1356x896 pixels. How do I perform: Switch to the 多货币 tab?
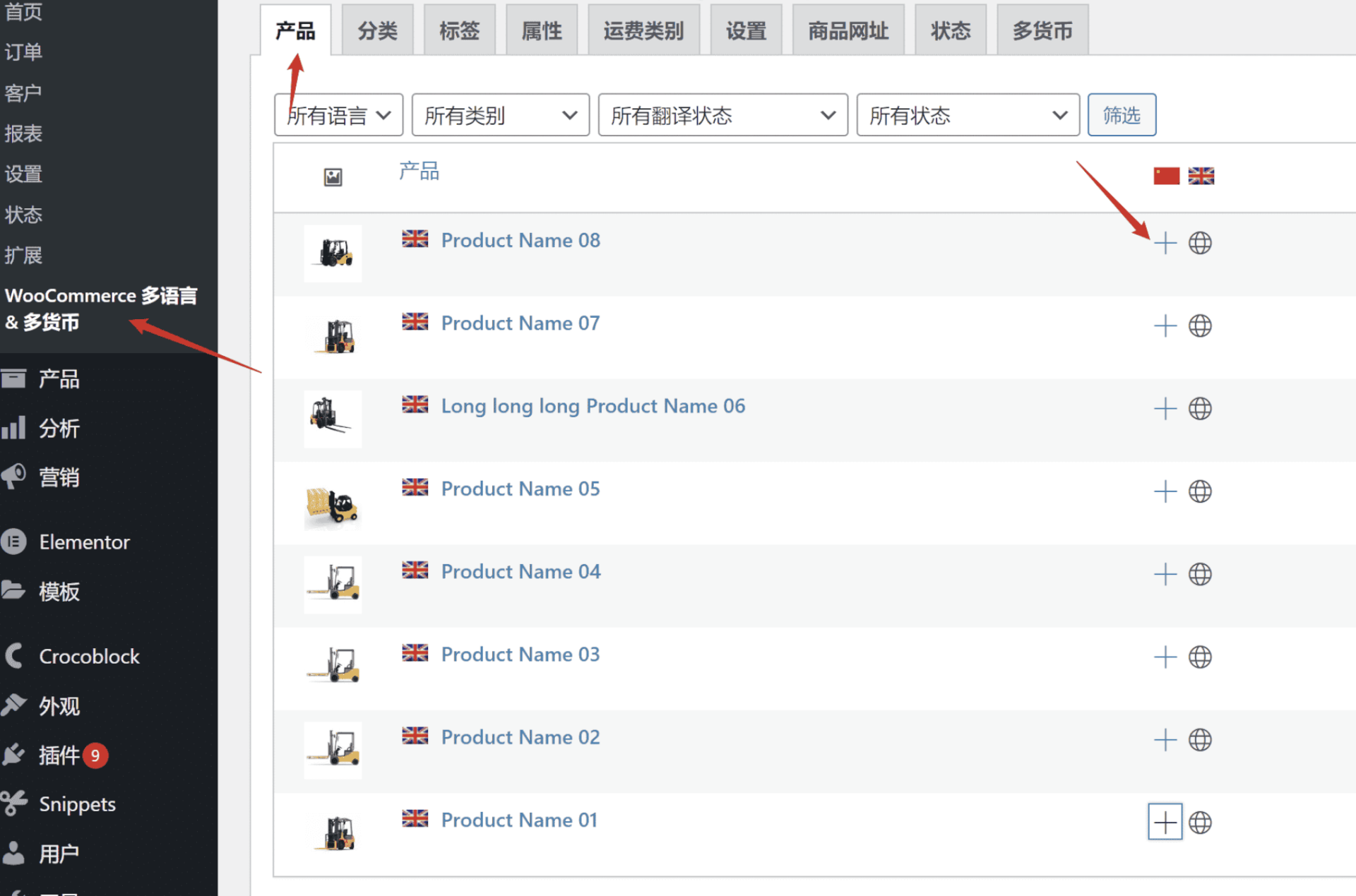tap(1042, 30)
